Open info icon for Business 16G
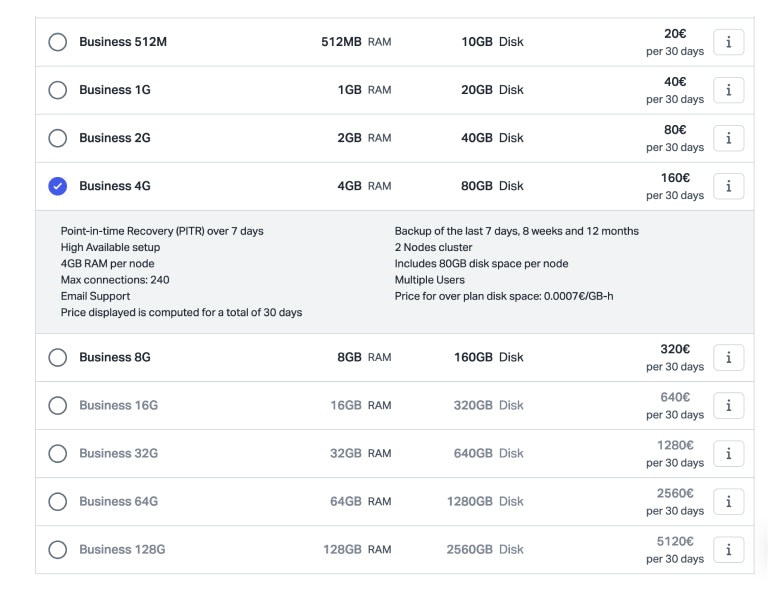Screen dimensions: 784x596 pos(728,405)
